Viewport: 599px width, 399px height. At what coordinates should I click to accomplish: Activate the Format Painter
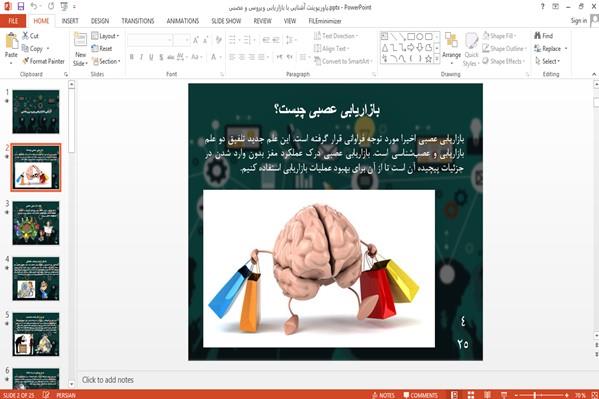(x=43, y=61)
